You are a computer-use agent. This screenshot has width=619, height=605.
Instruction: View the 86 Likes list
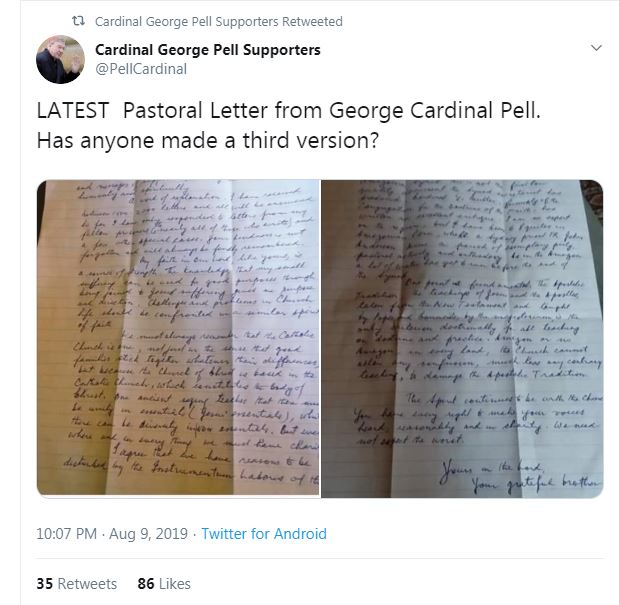pyautogui.click(x=164, y=584)
